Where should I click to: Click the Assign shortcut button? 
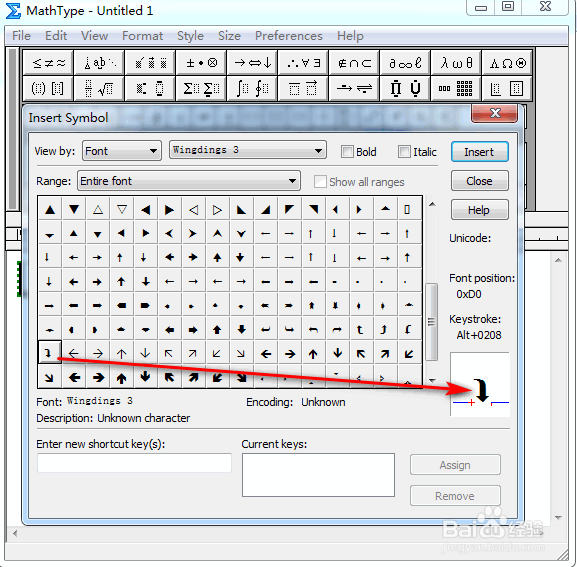(x=455, y=465)
